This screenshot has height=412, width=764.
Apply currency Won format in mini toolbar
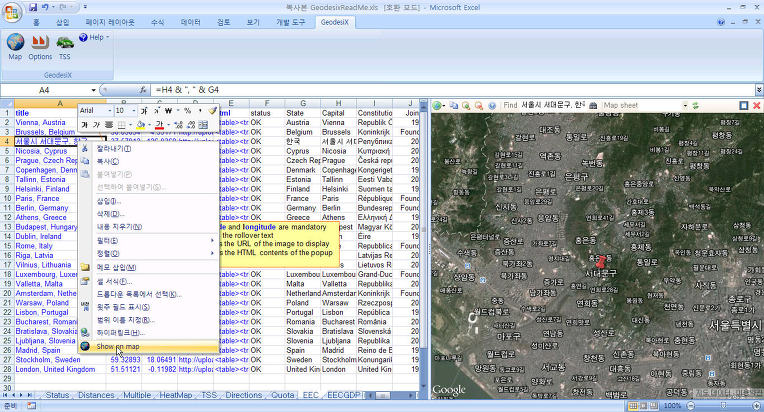pos(169,111)
